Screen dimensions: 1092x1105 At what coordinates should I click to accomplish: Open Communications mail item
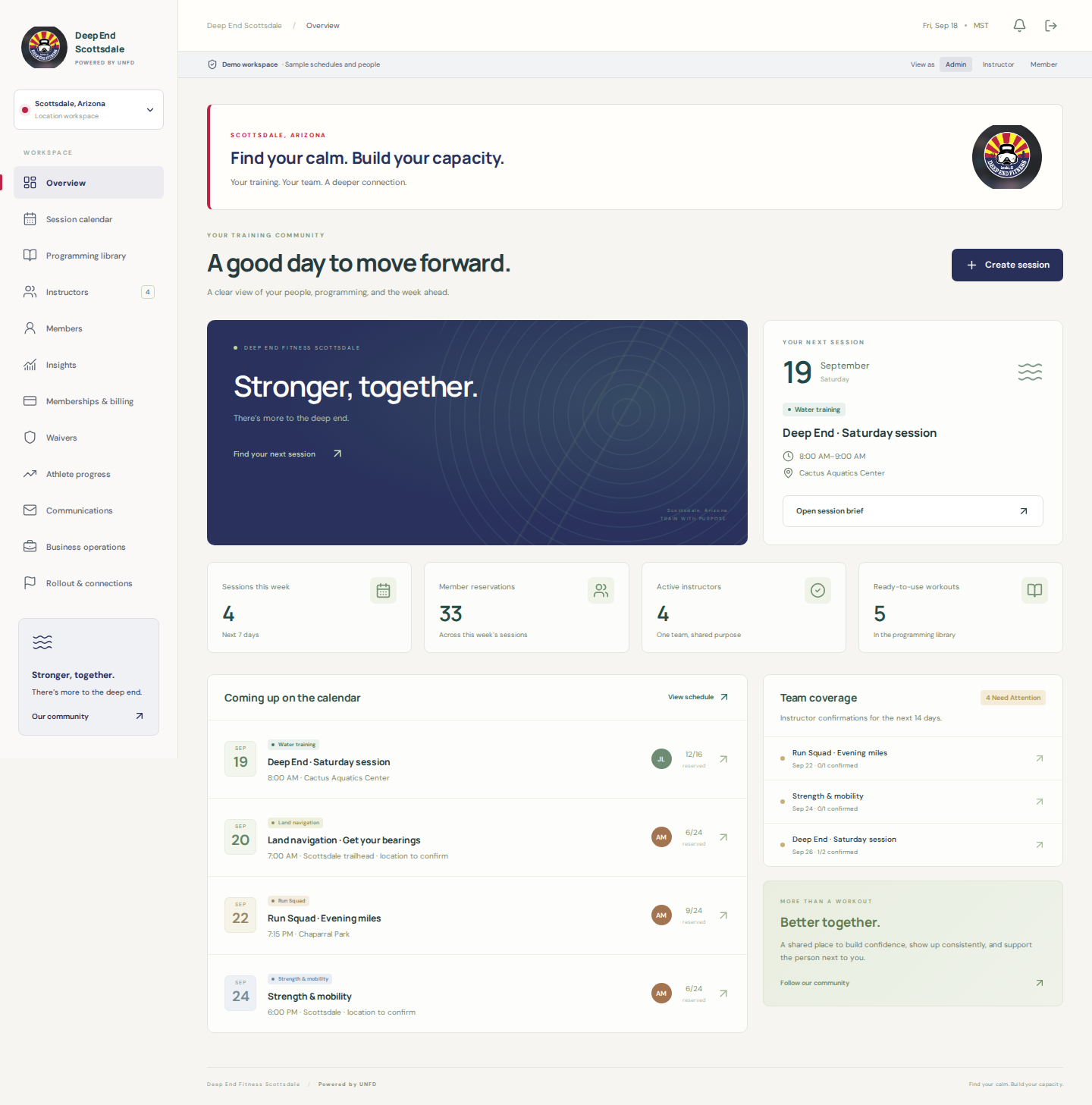pos(89,510)
